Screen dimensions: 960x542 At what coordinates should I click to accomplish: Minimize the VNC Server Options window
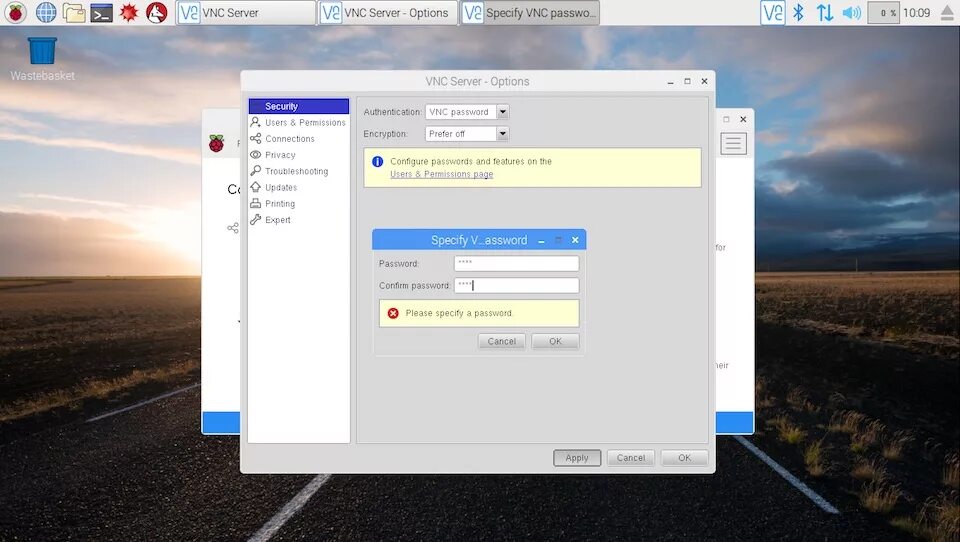click(670, 81)
